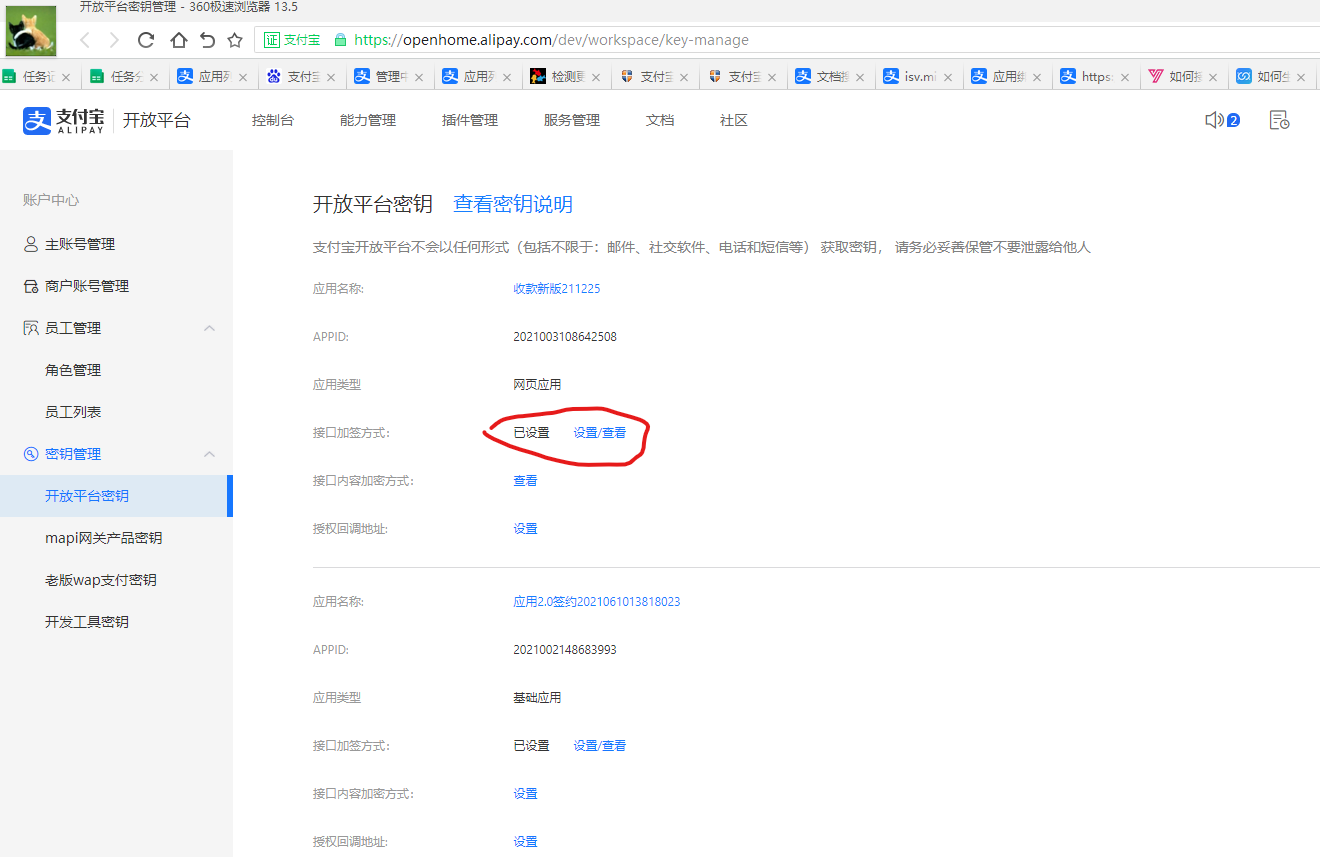The height and width of the screenshot is (857, 1320).
Task: Reload the page with the refresh icon
Action: coord(146,40)
